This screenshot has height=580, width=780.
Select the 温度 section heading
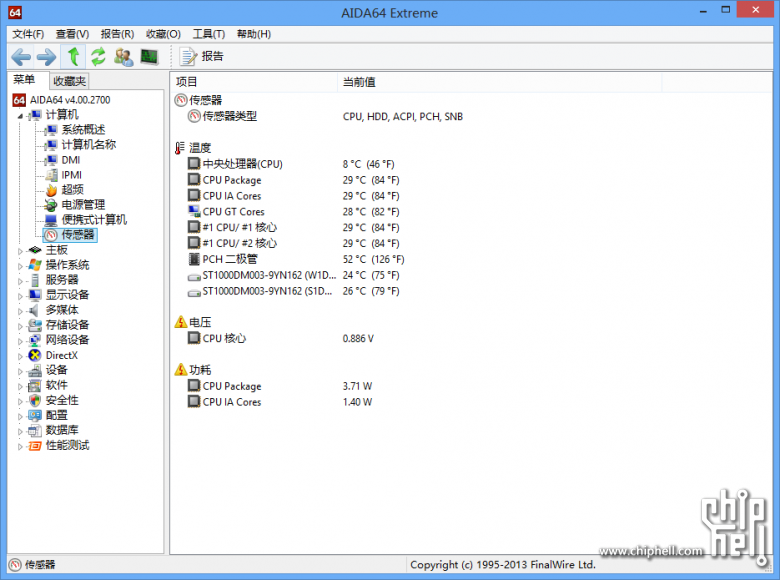(200, 148)
